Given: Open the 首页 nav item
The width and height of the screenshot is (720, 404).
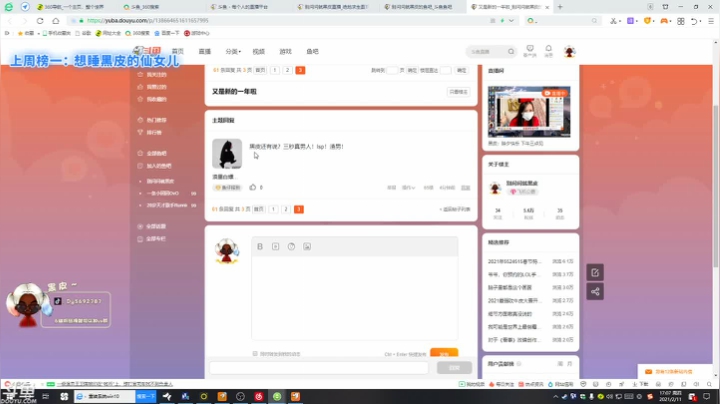Looking at the screenshot, I should [x=178, y=51].
